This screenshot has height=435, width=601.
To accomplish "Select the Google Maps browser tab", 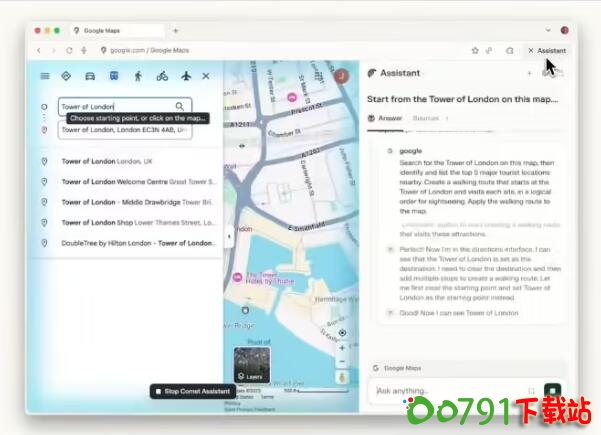I will click(117, 30).
